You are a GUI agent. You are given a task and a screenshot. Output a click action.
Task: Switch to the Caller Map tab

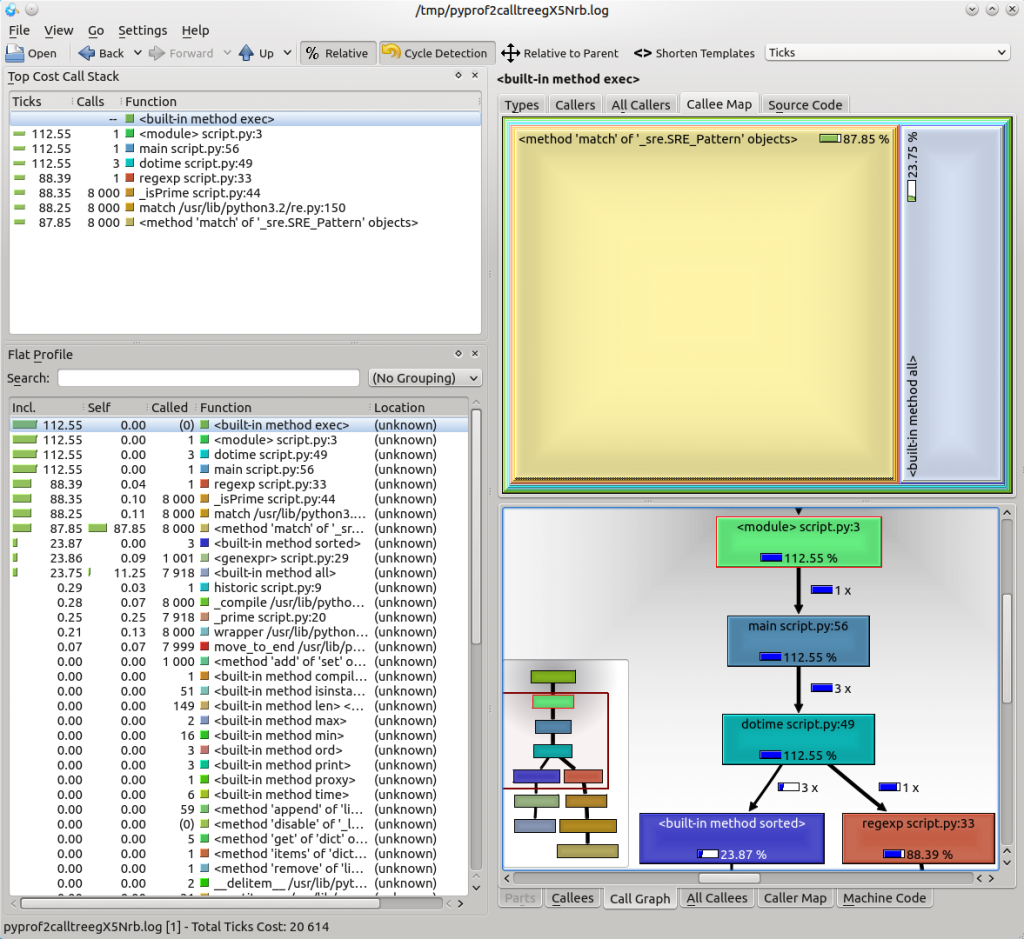click(795, 898)
